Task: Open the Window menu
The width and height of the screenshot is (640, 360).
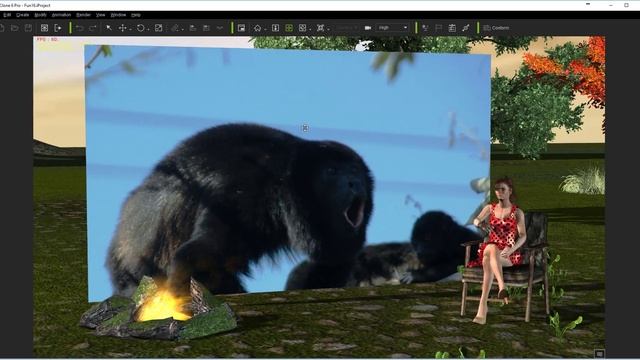Action: pos(118,15)
